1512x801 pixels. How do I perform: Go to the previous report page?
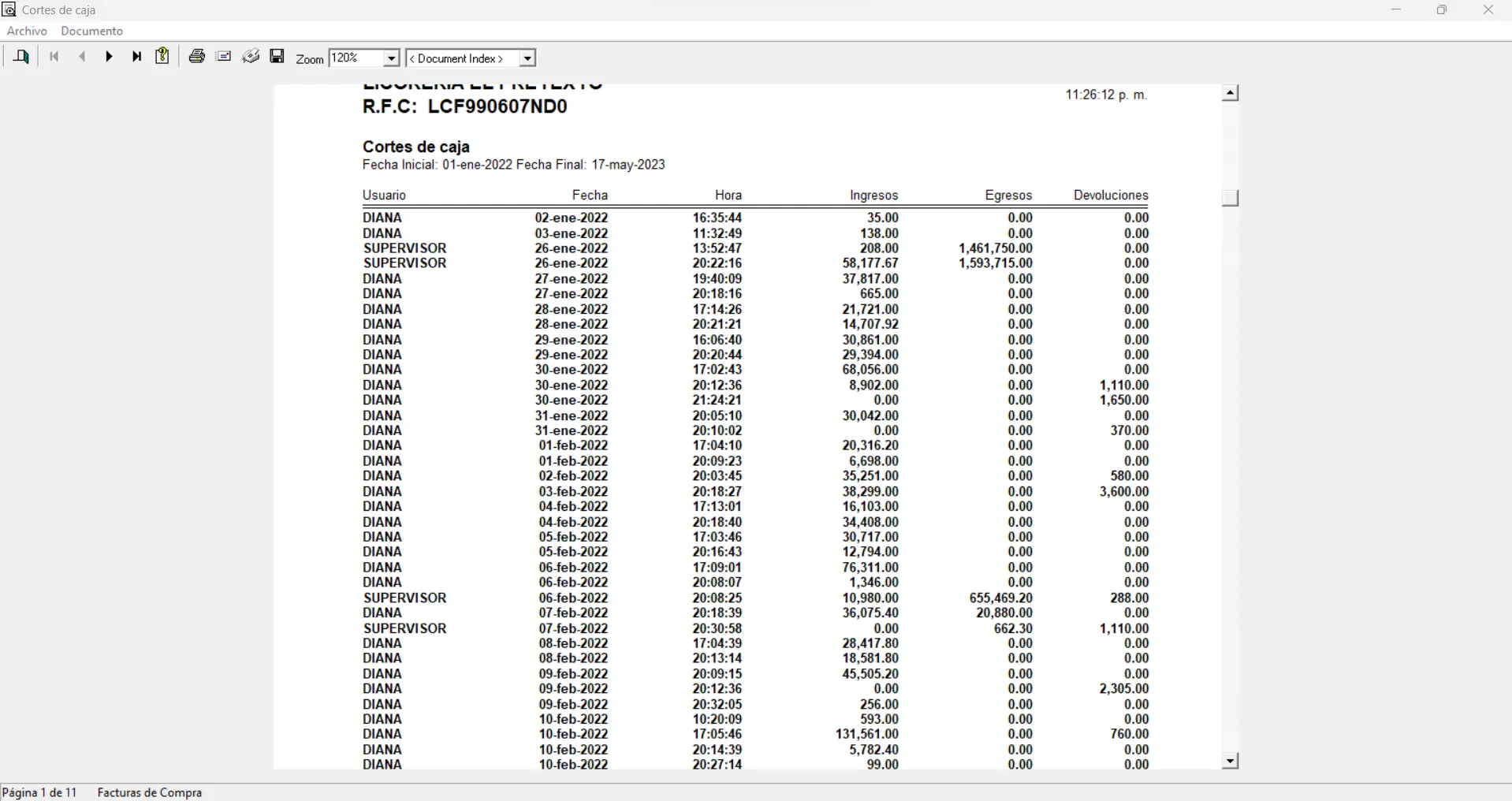[82, 57]
